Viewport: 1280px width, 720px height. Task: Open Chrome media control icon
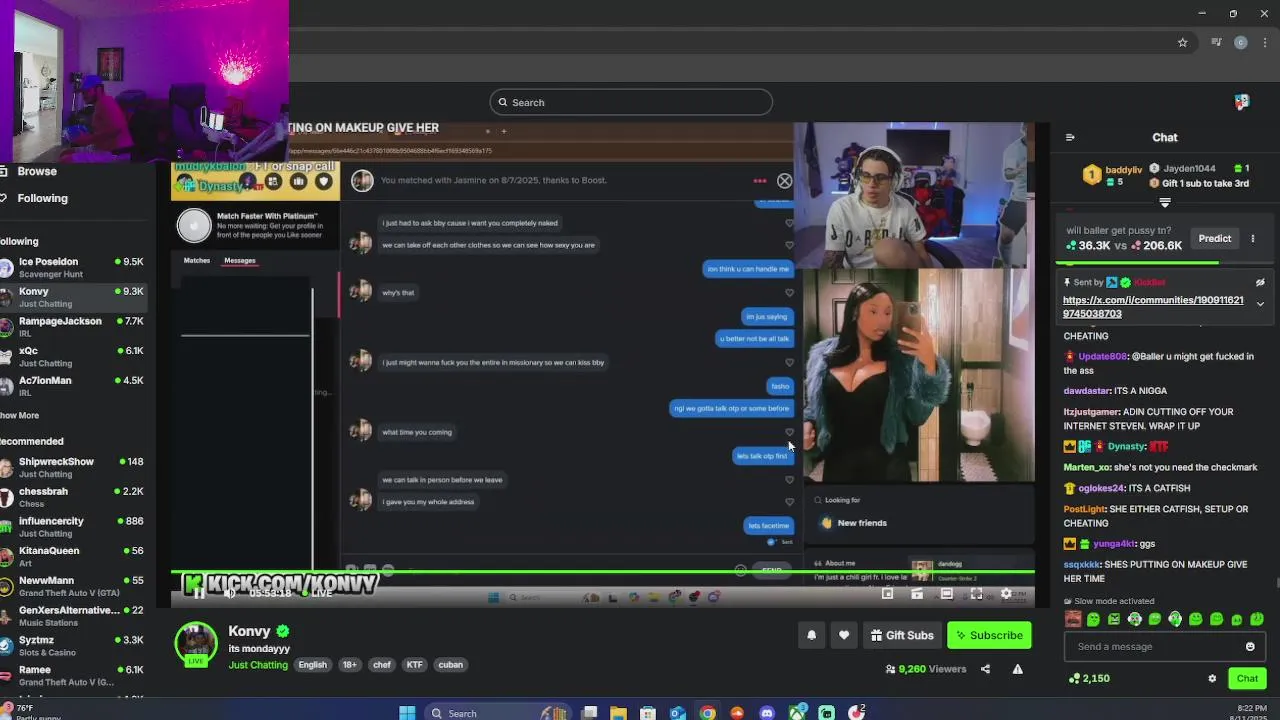click(1216, 42)
